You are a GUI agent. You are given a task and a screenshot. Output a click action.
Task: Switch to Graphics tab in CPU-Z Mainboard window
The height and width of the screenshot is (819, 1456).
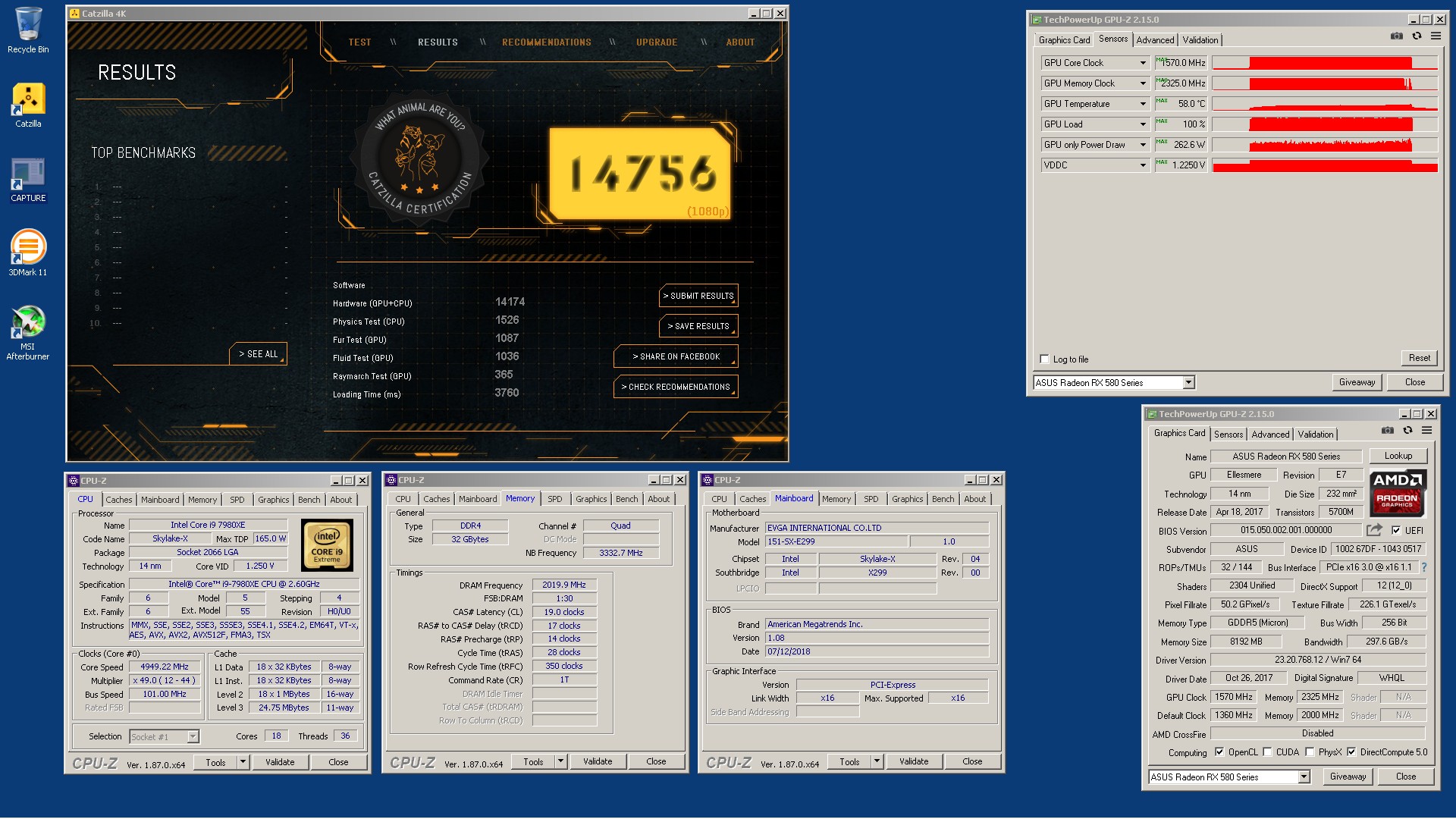pyautogui.click(x=907, y=499)
